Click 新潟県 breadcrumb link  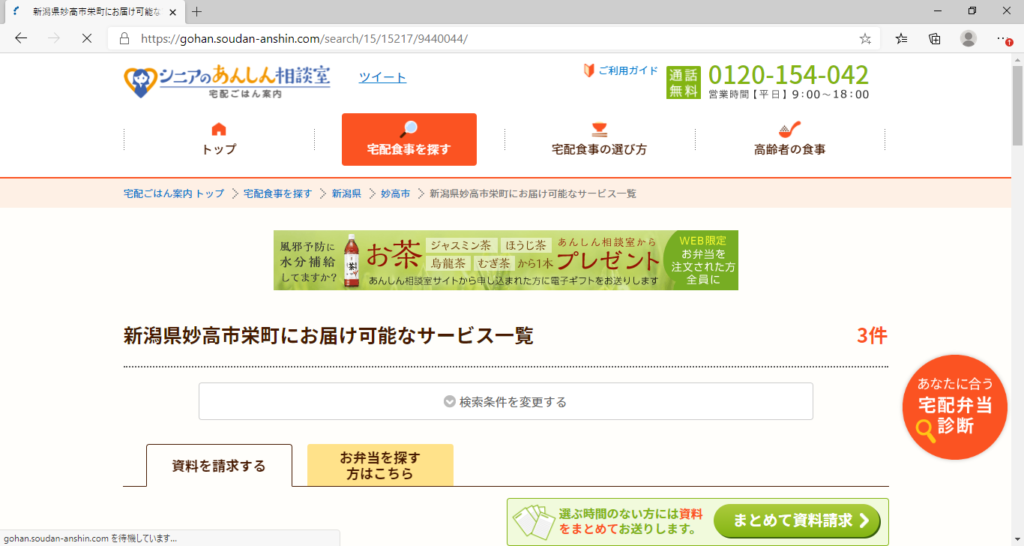pyautogui.click(x=346, y=193)
